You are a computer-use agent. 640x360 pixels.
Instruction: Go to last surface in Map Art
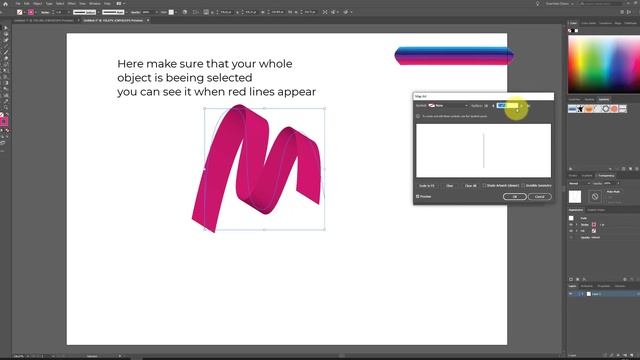coord(528,106)
